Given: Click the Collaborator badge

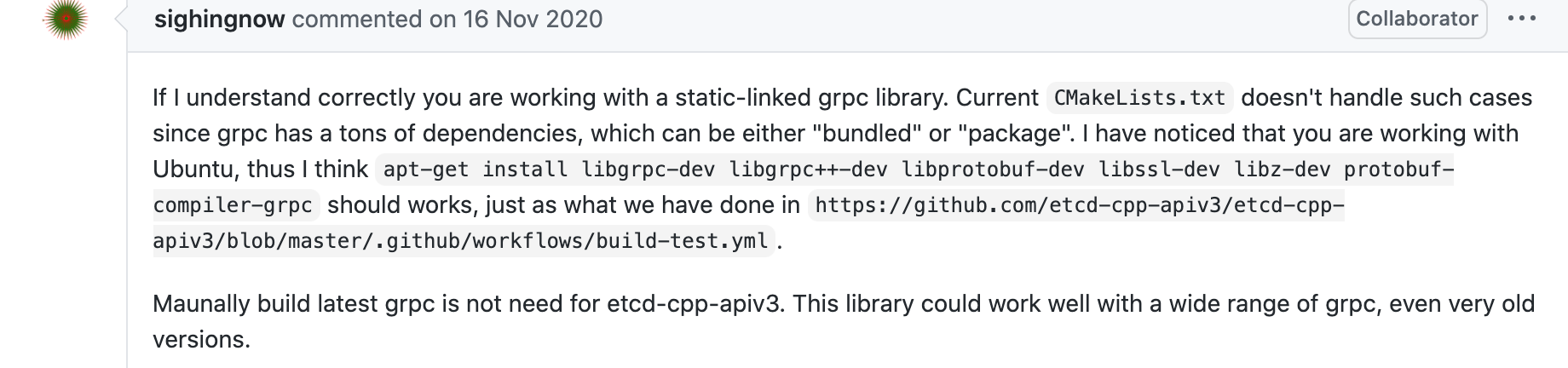Looking at the screenshot, I should (1417, 19).
